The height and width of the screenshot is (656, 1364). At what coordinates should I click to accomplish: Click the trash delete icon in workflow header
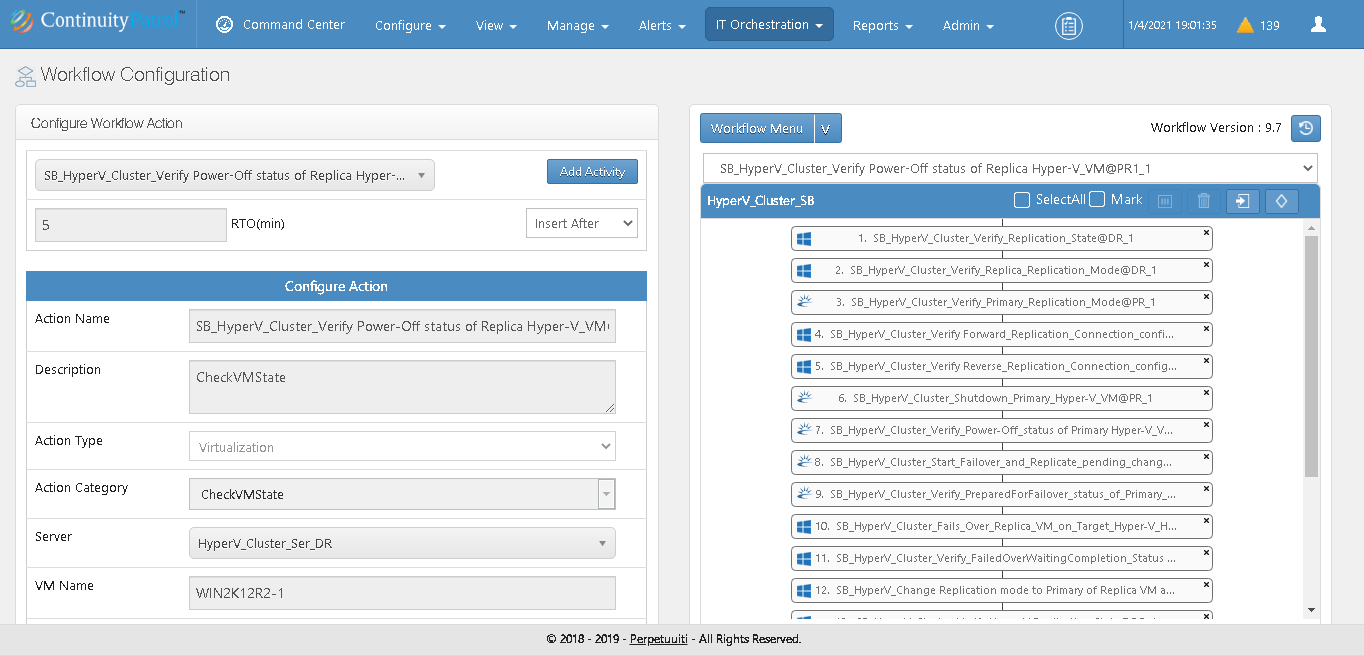point(1204,201)
